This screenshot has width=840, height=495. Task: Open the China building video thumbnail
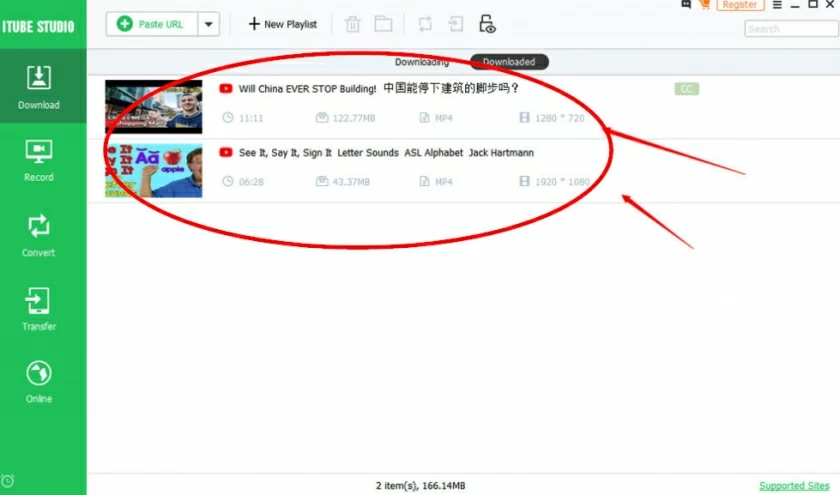pos(154,107)
